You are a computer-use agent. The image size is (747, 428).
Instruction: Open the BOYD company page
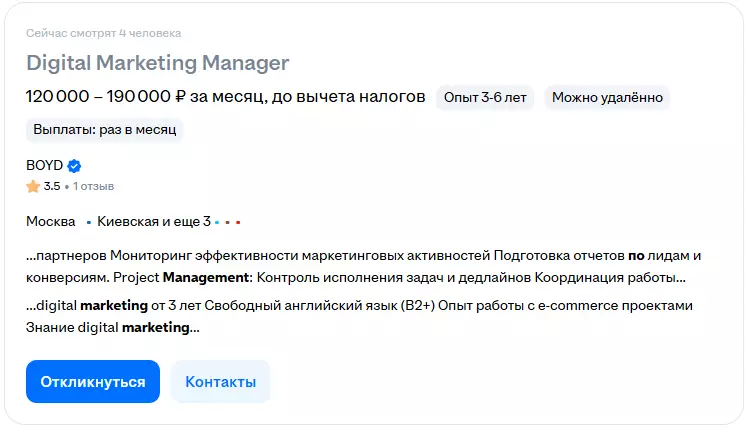[x=44, y=166]
